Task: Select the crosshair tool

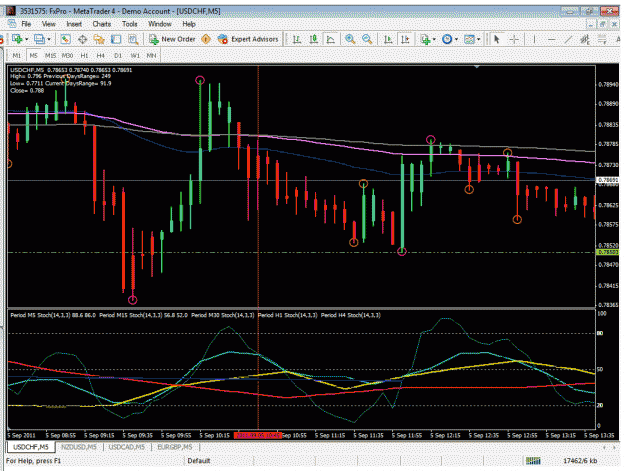Action: (514, 39)
